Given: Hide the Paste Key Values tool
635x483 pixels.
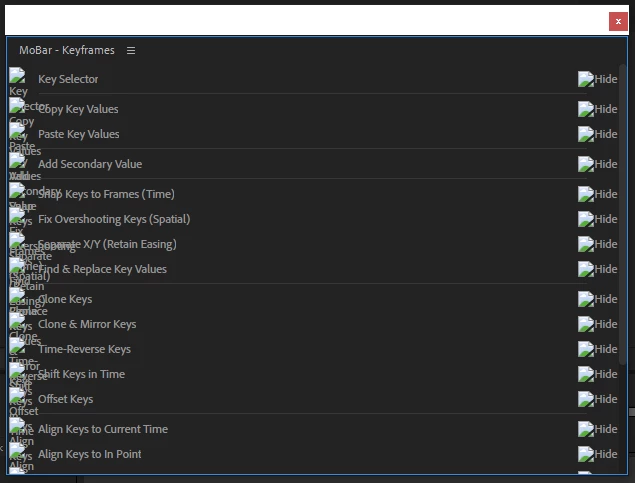Looking at the screenshot, I should pos(598,134).
